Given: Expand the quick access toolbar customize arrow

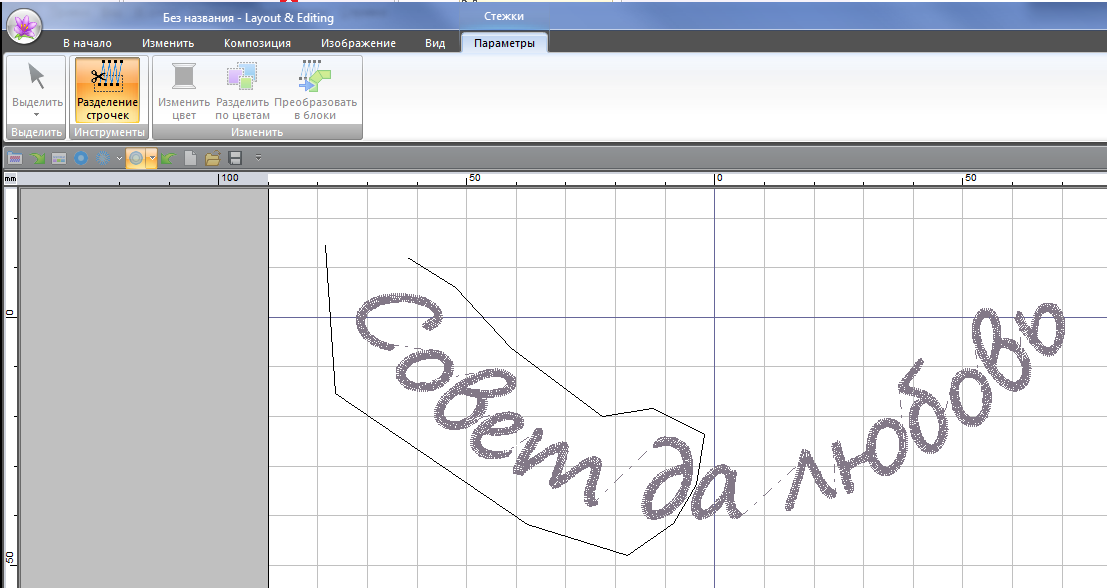Looking at the screenshot, I should click(x=258, y=158).
